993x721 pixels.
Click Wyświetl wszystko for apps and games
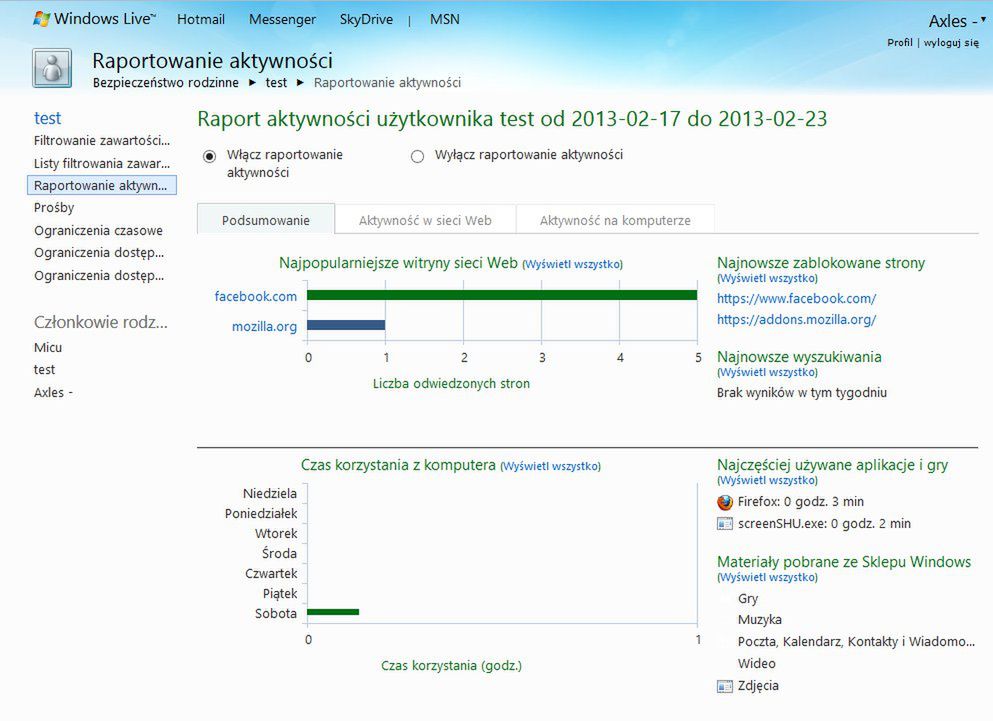click(768, 480)
